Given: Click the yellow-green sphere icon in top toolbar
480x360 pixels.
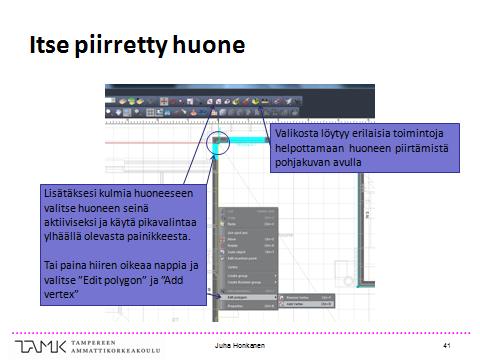Looking at the screenshot, I should pyautogui.click(x=255, y=101).
